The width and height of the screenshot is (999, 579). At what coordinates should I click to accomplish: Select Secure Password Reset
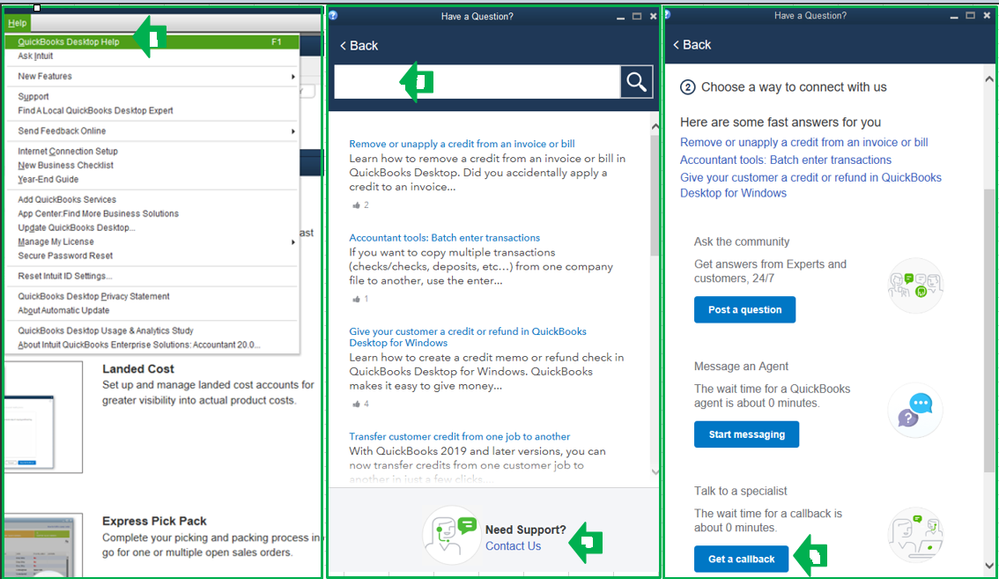click(66, 256)
